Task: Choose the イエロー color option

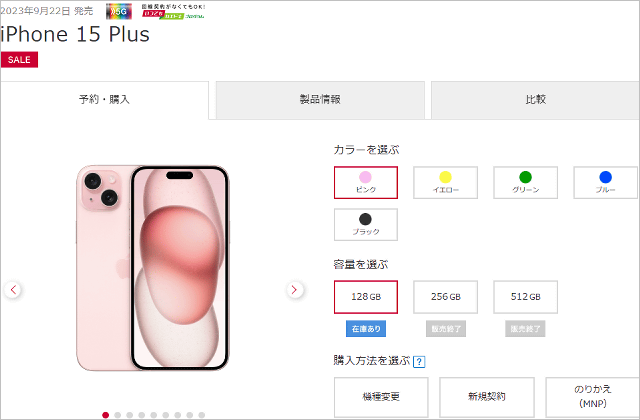Action: point(445,182)
